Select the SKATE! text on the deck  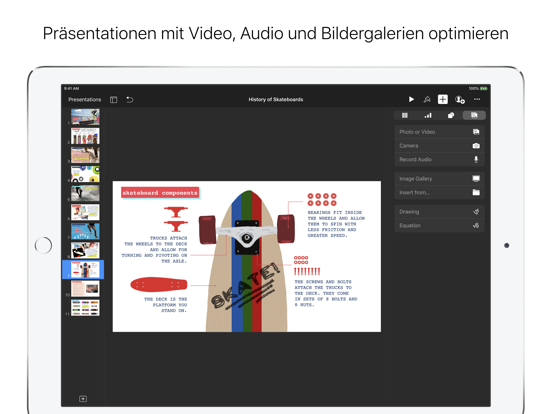pyautogui.click(x=246, y=285)
